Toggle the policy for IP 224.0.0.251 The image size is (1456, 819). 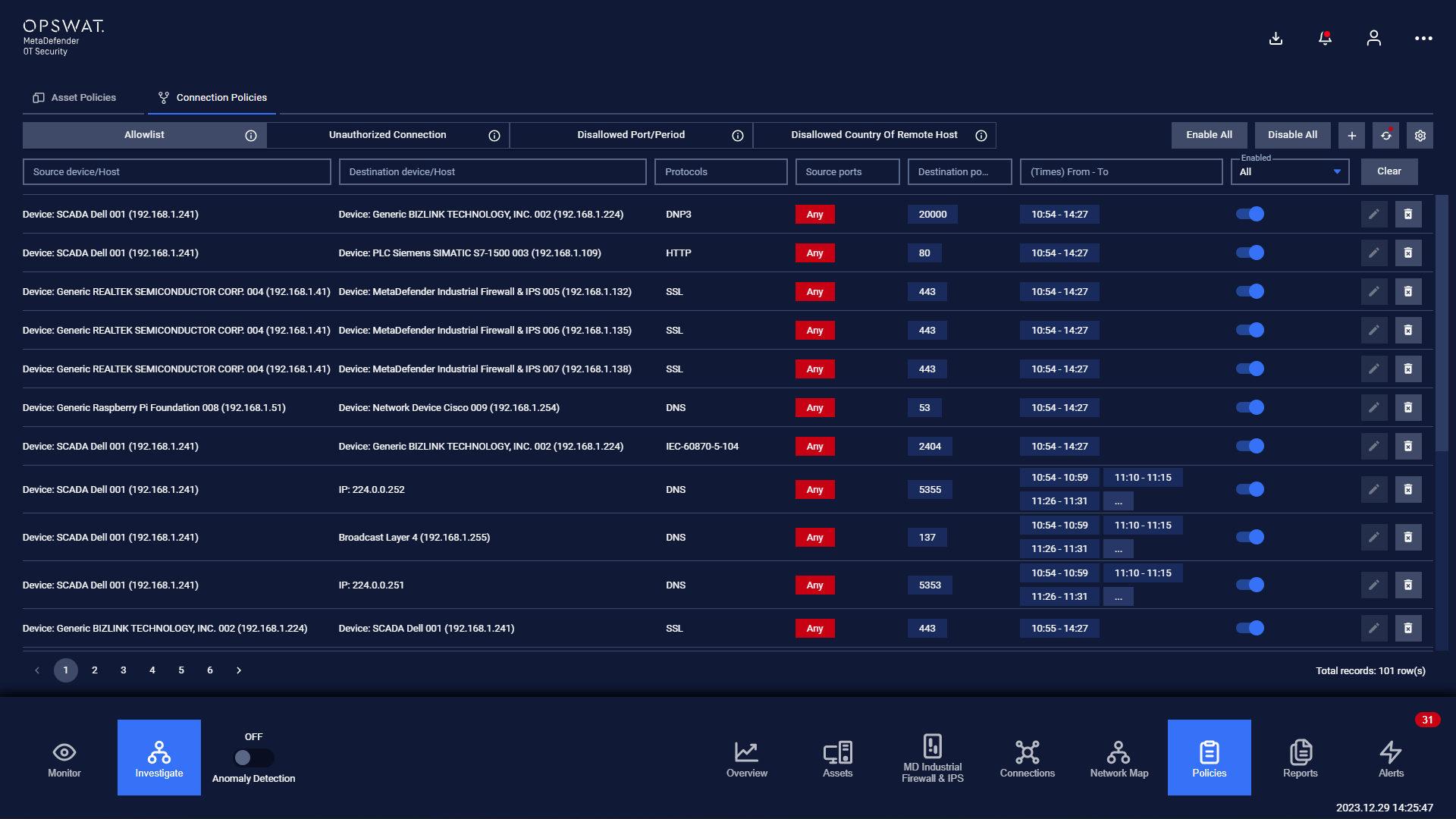tap(1250, 585)
